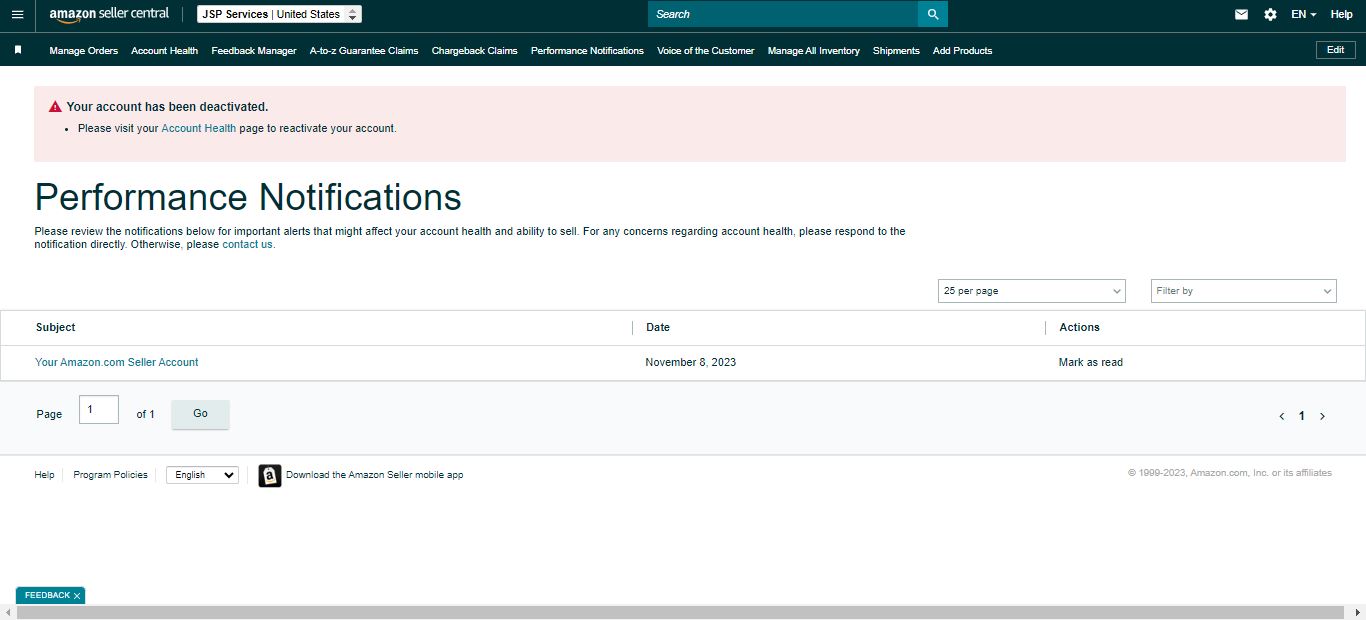This screenshot has width=1366, height=620.
Task: Open Manage Orders menu item
Action: click(x=83, y=50)
